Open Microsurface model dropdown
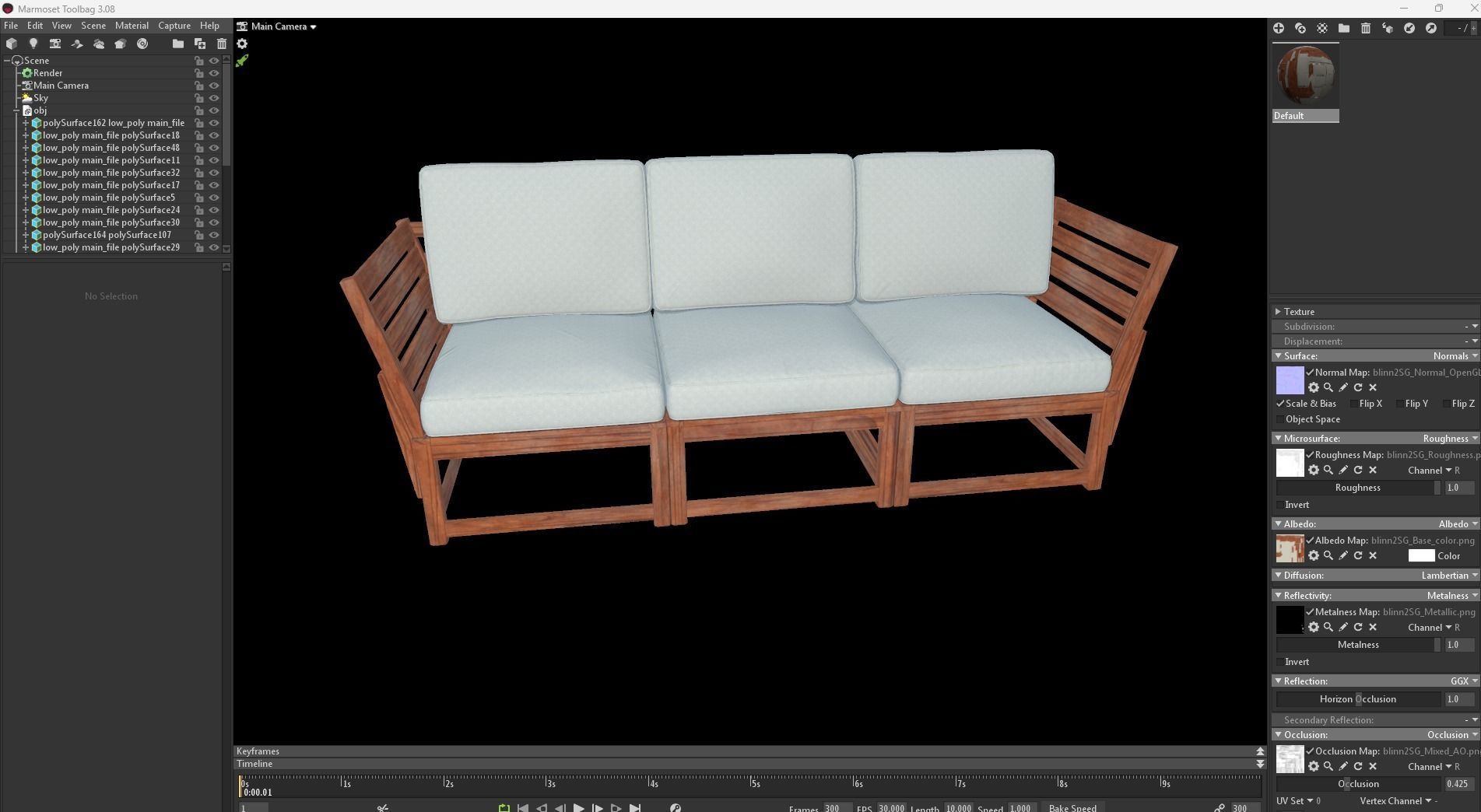Viewport: 1481px width, 812px height. [1451, 439]
